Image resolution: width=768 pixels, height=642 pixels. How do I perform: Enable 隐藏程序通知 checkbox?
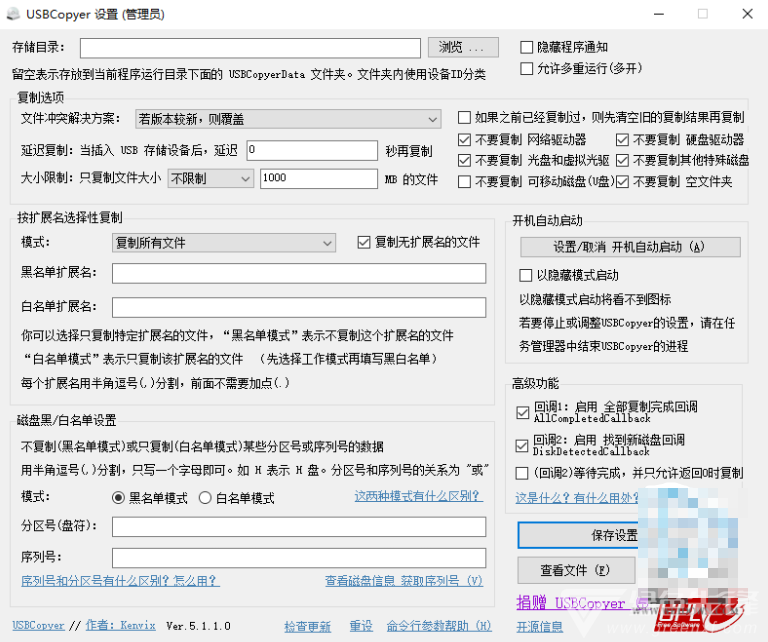(526, 47)
